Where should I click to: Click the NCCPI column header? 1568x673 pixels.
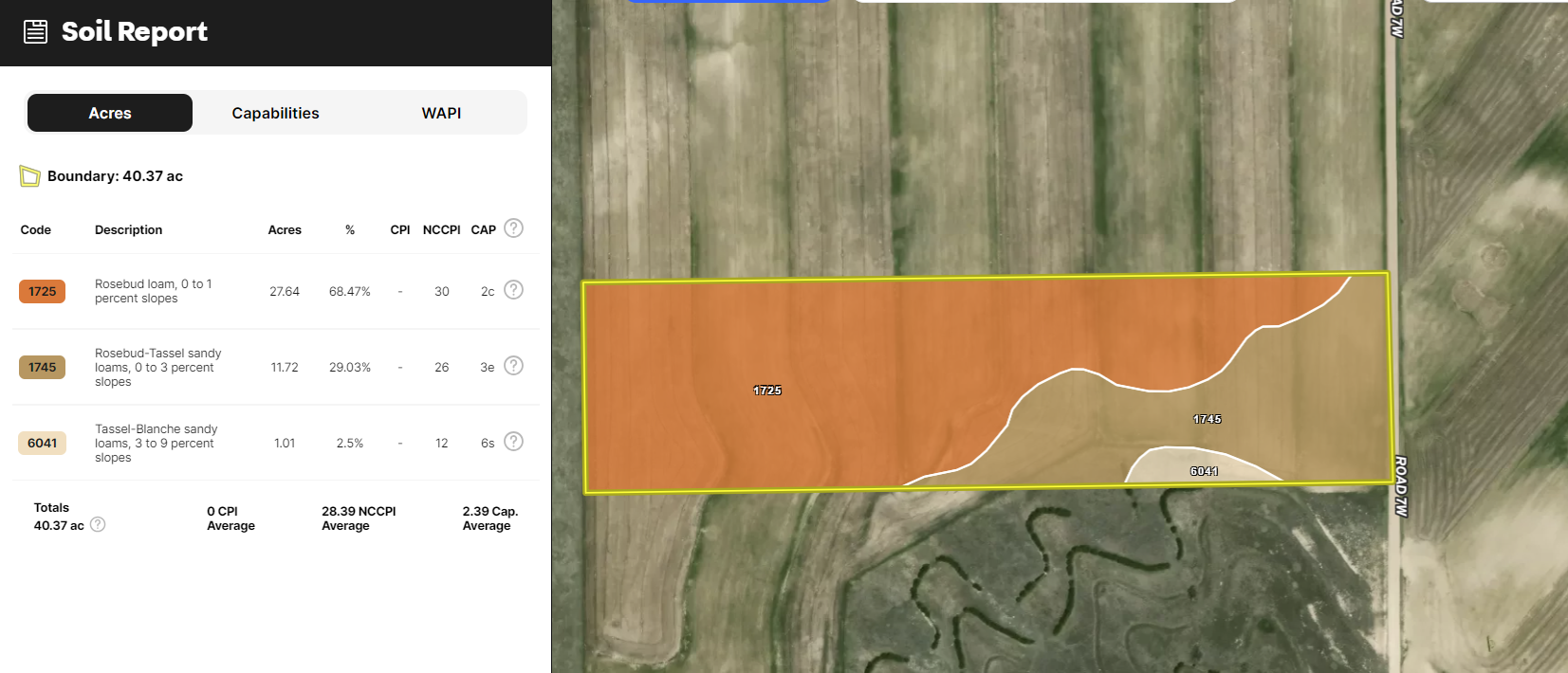[x=441, y=230]
